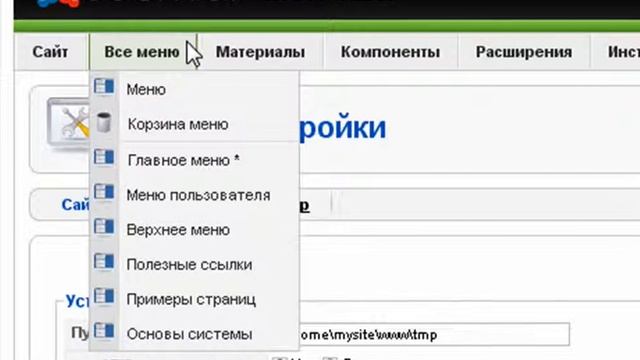Click the icon beside Меню entry
The width and height of the screenshot is (640, 360).
click(104, 87)
